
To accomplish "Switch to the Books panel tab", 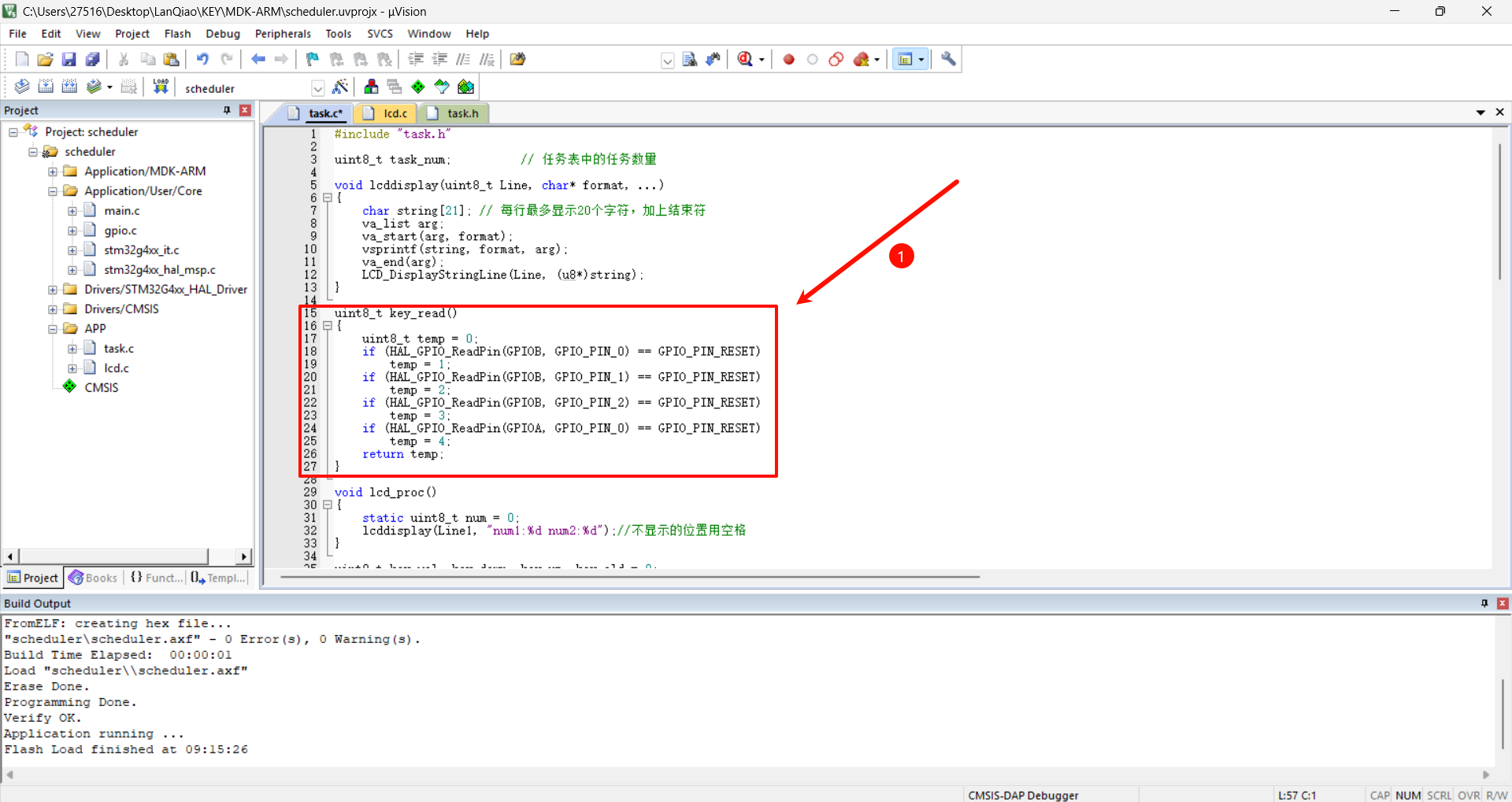I will [93, 578].
